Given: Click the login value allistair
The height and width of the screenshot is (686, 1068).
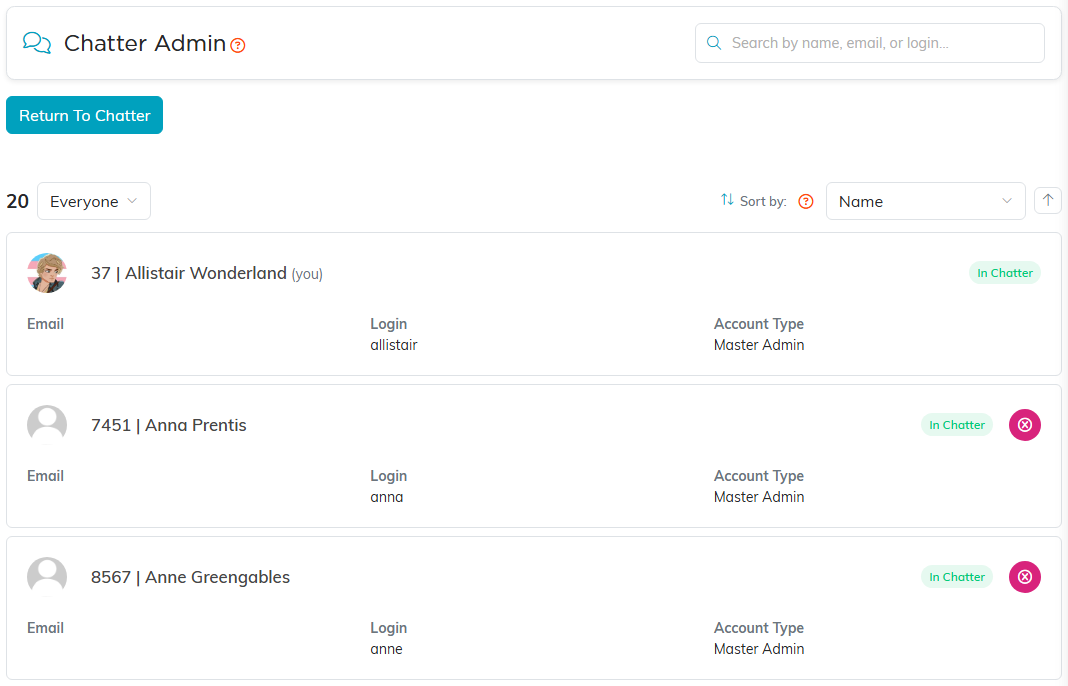Looking at the screenshot, I should [394, 345].
